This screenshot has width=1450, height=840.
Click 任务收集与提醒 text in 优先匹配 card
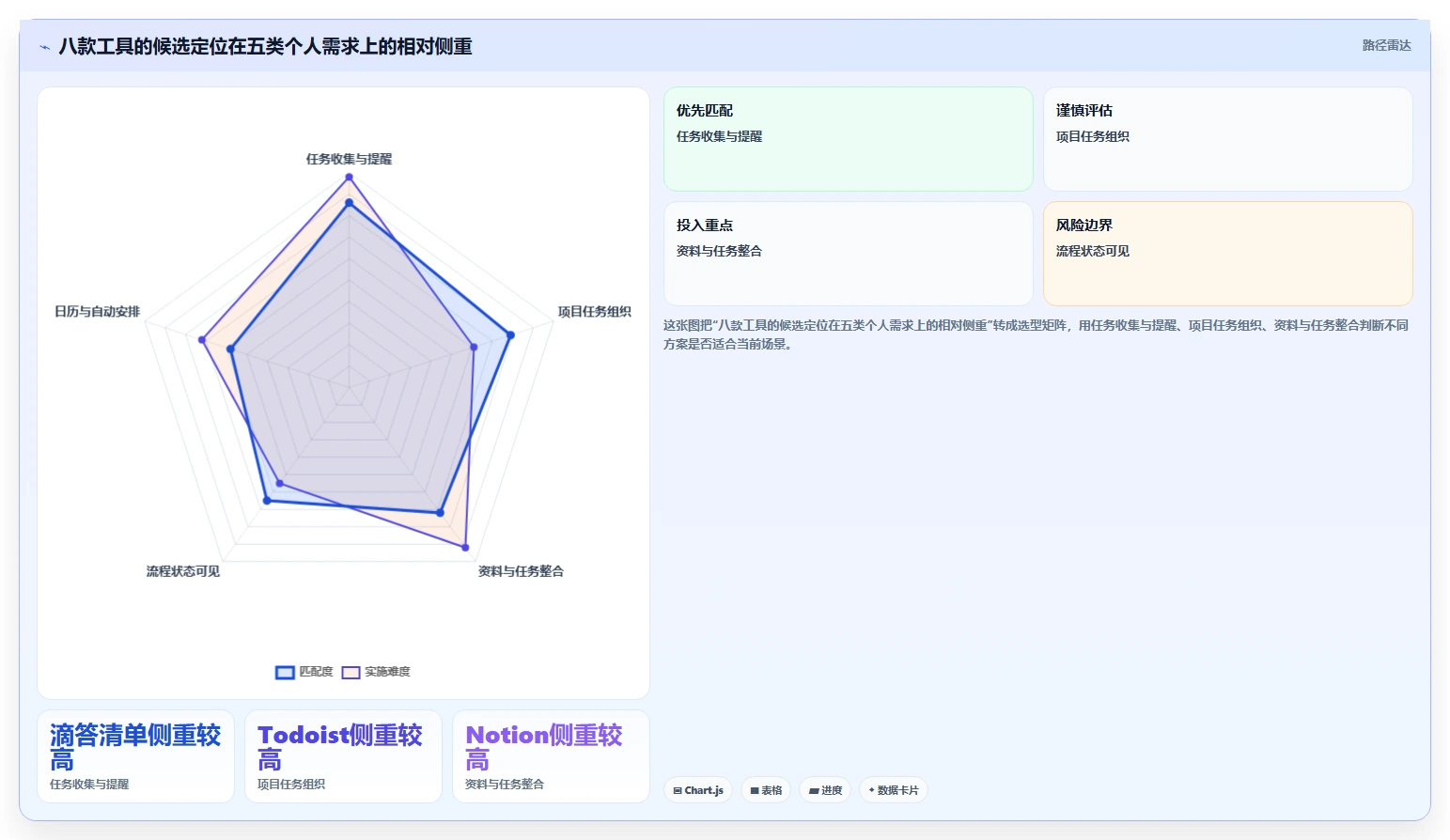point(719,136)
